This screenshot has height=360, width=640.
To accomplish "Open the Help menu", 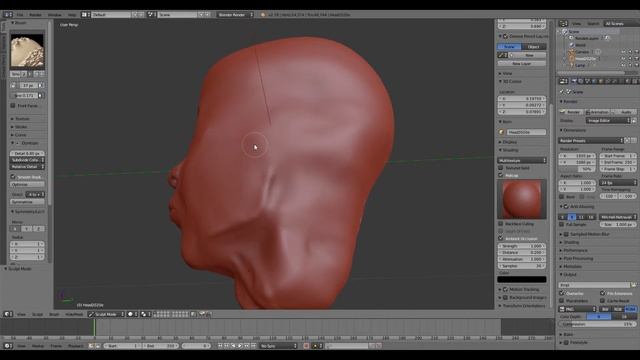I will pyautogui.click(x=72, y=15).
